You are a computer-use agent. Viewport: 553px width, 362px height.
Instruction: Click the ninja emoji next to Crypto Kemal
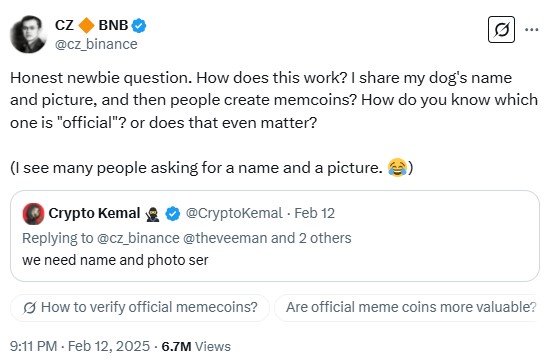pyautogui.click(x=152, y=214)
